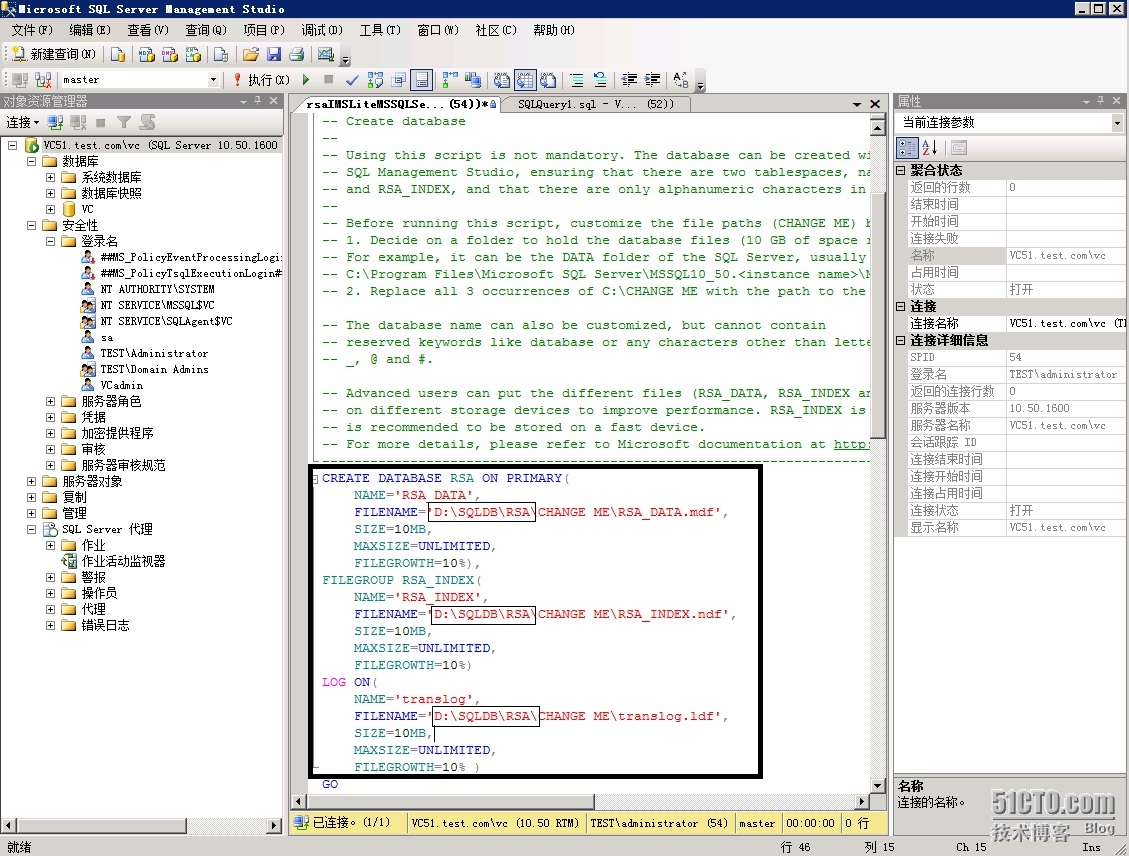Expand the VC database node

(x=50, y=210)
